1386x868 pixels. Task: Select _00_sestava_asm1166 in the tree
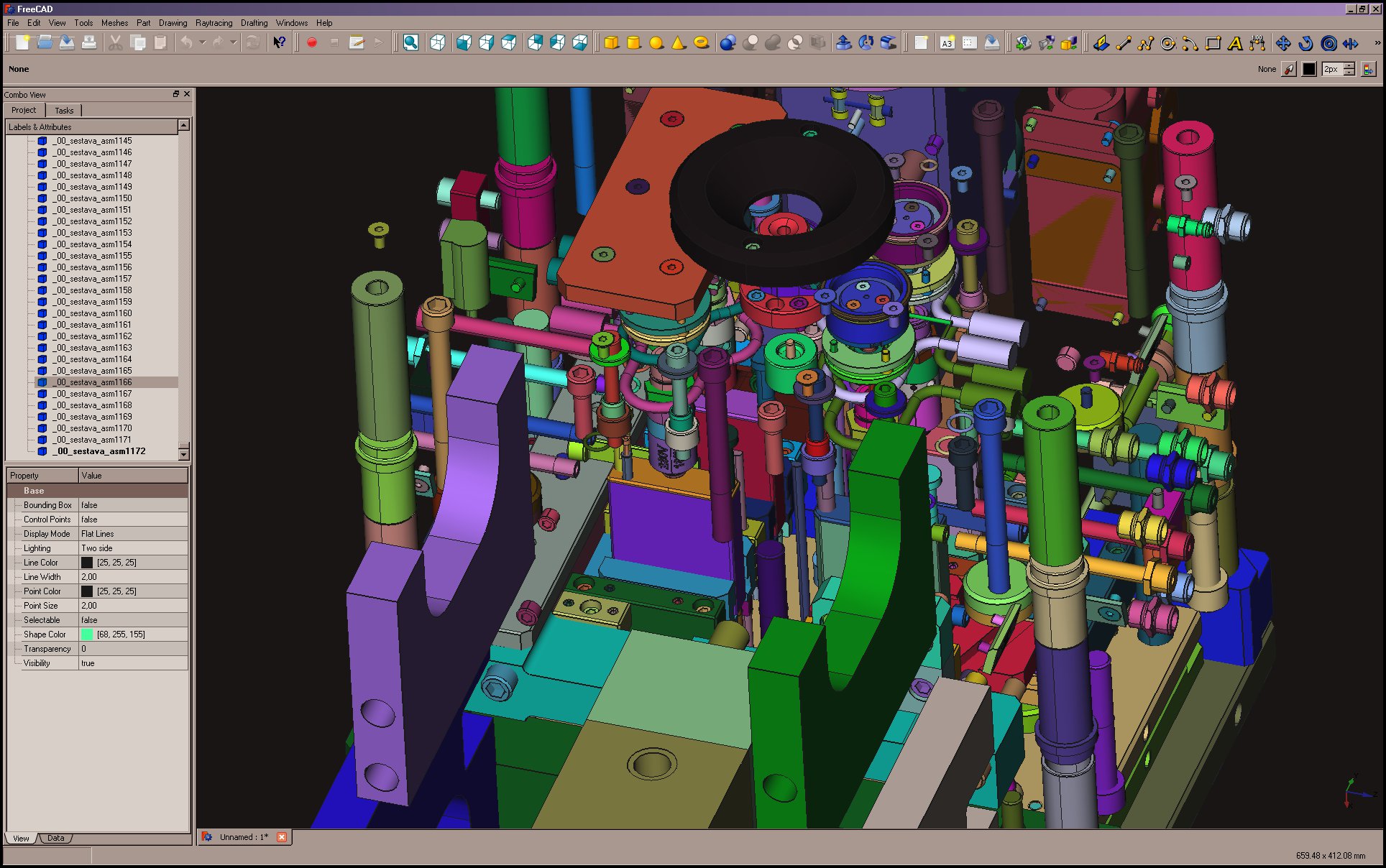92,382
